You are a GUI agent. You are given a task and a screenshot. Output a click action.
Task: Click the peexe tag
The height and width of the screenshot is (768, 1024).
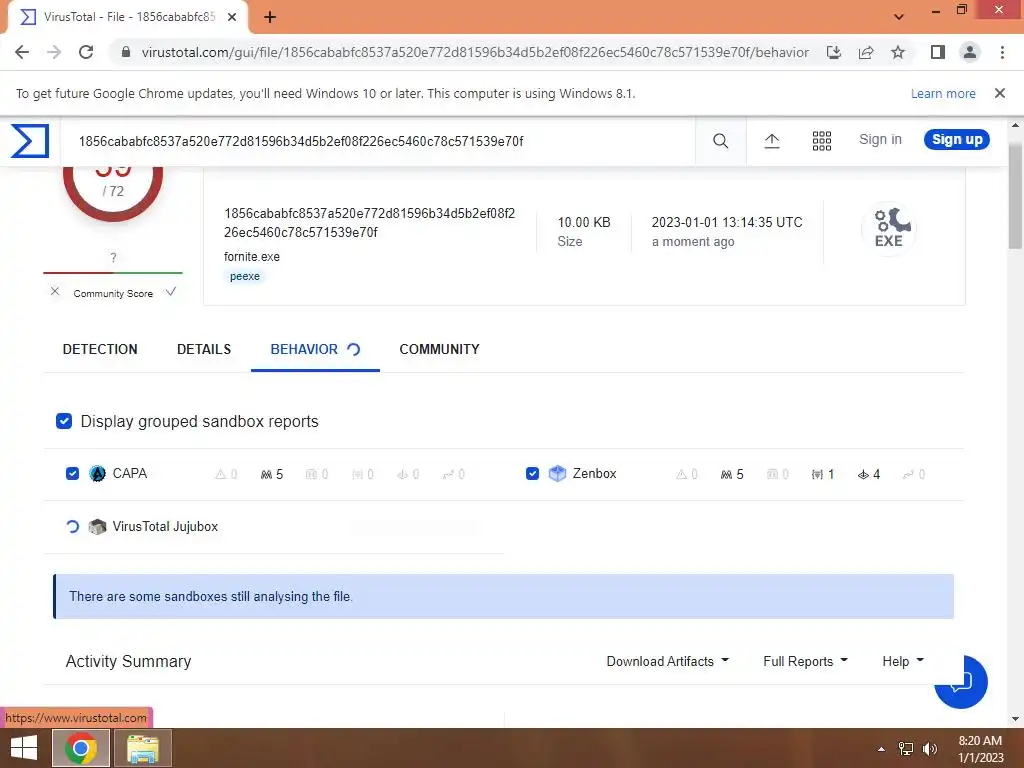tap(245, 276)
